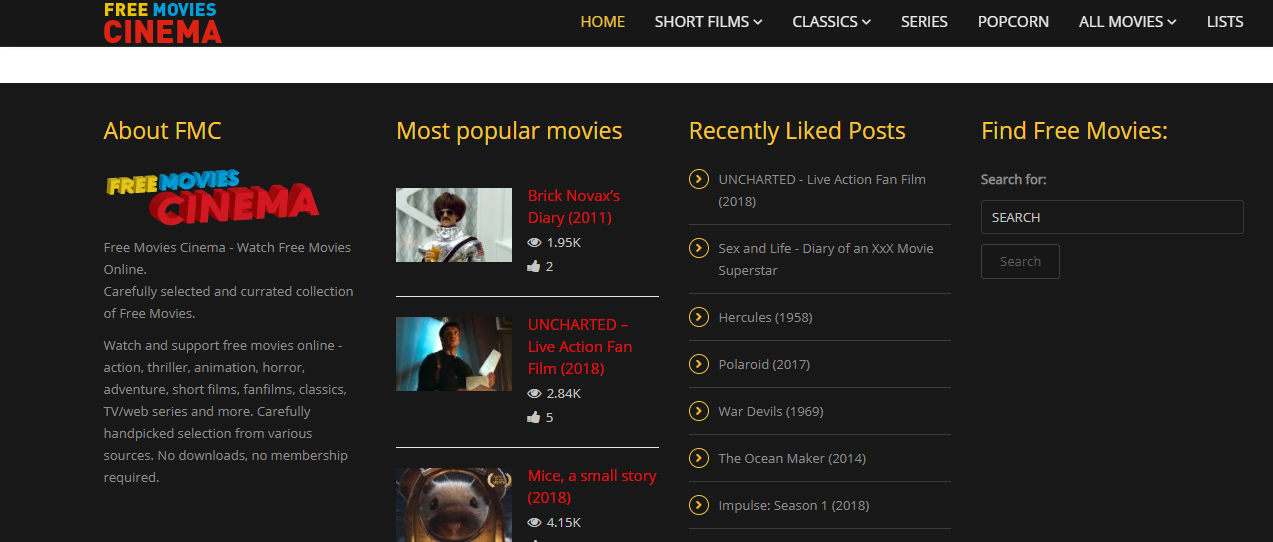Click arrow icon beside War Devils (1969)
Viewport: 1273px width, 542px height.
coord(699,411)
